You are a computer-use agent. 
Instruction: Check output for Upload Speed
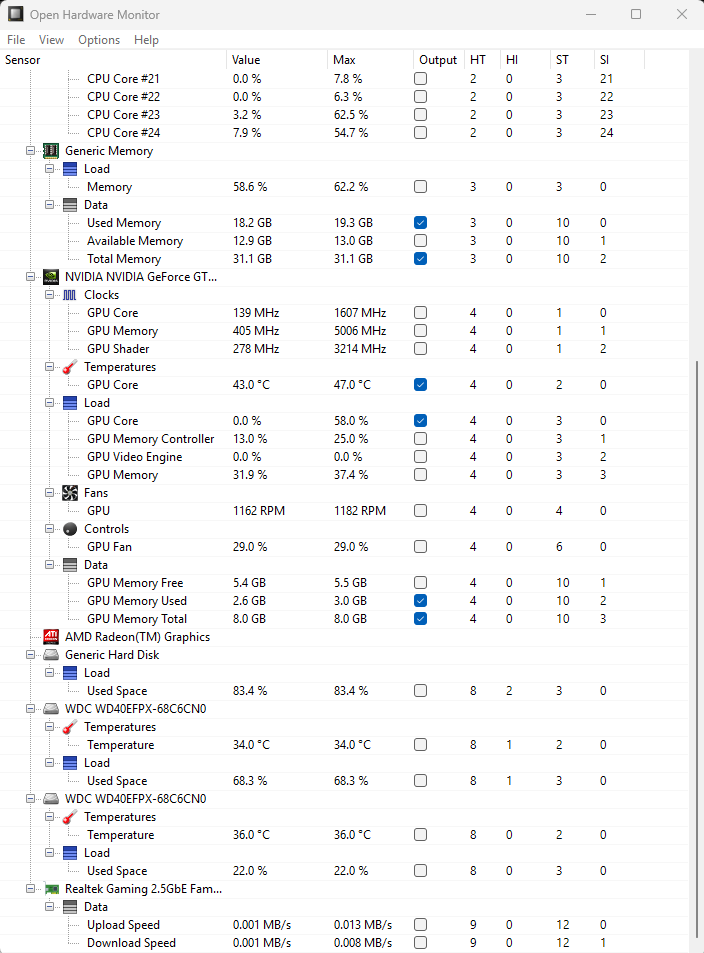pos(420,924)
